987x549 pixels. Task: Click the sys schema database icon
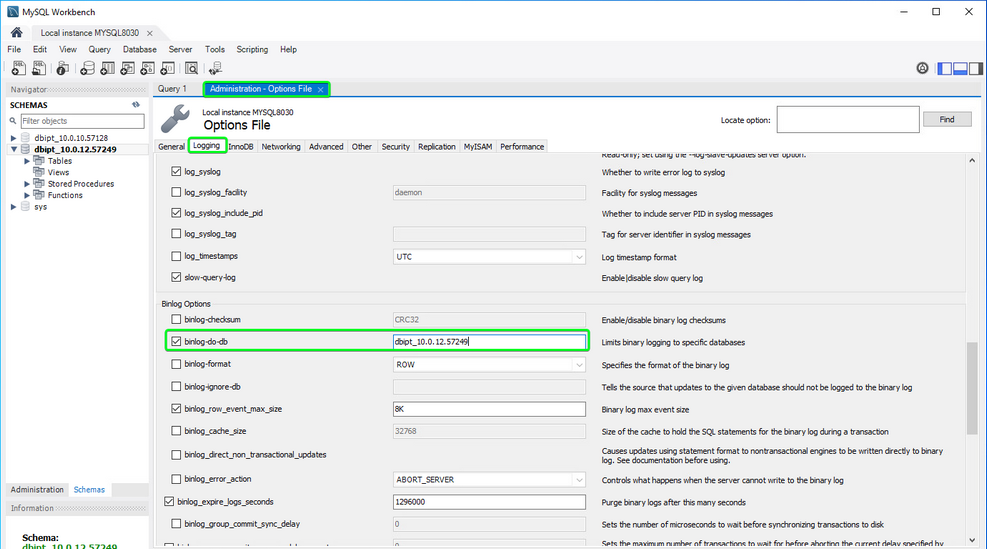26,207
